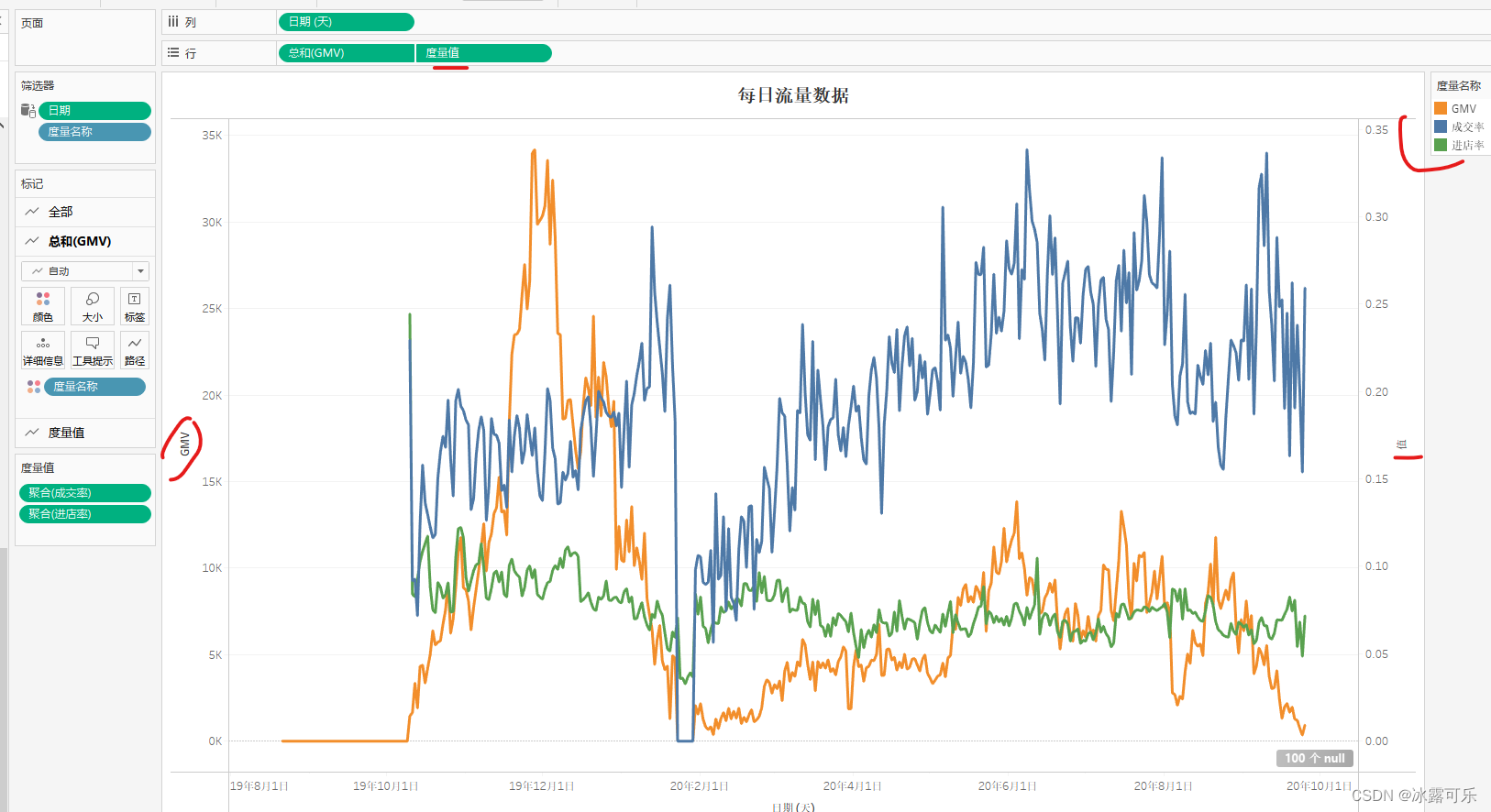Click the color dots icon beside 度量名称 mark pill
This screenshot has width=1491, height=812.
coord(34,387)
